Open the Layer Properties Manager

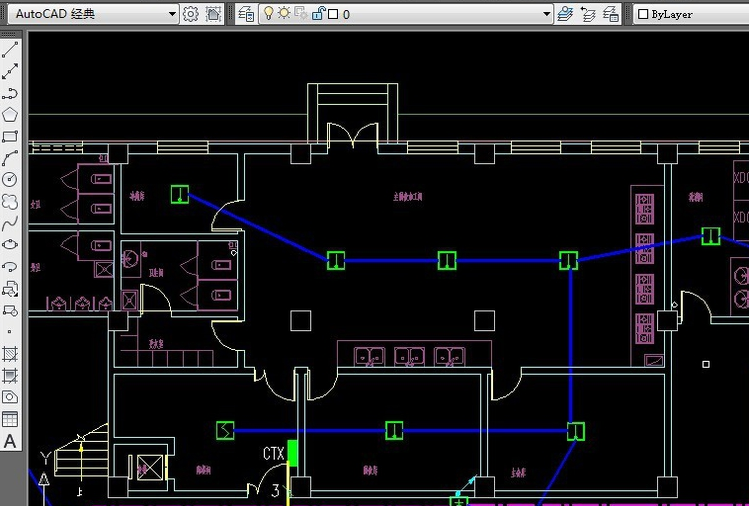pos(246,14)
